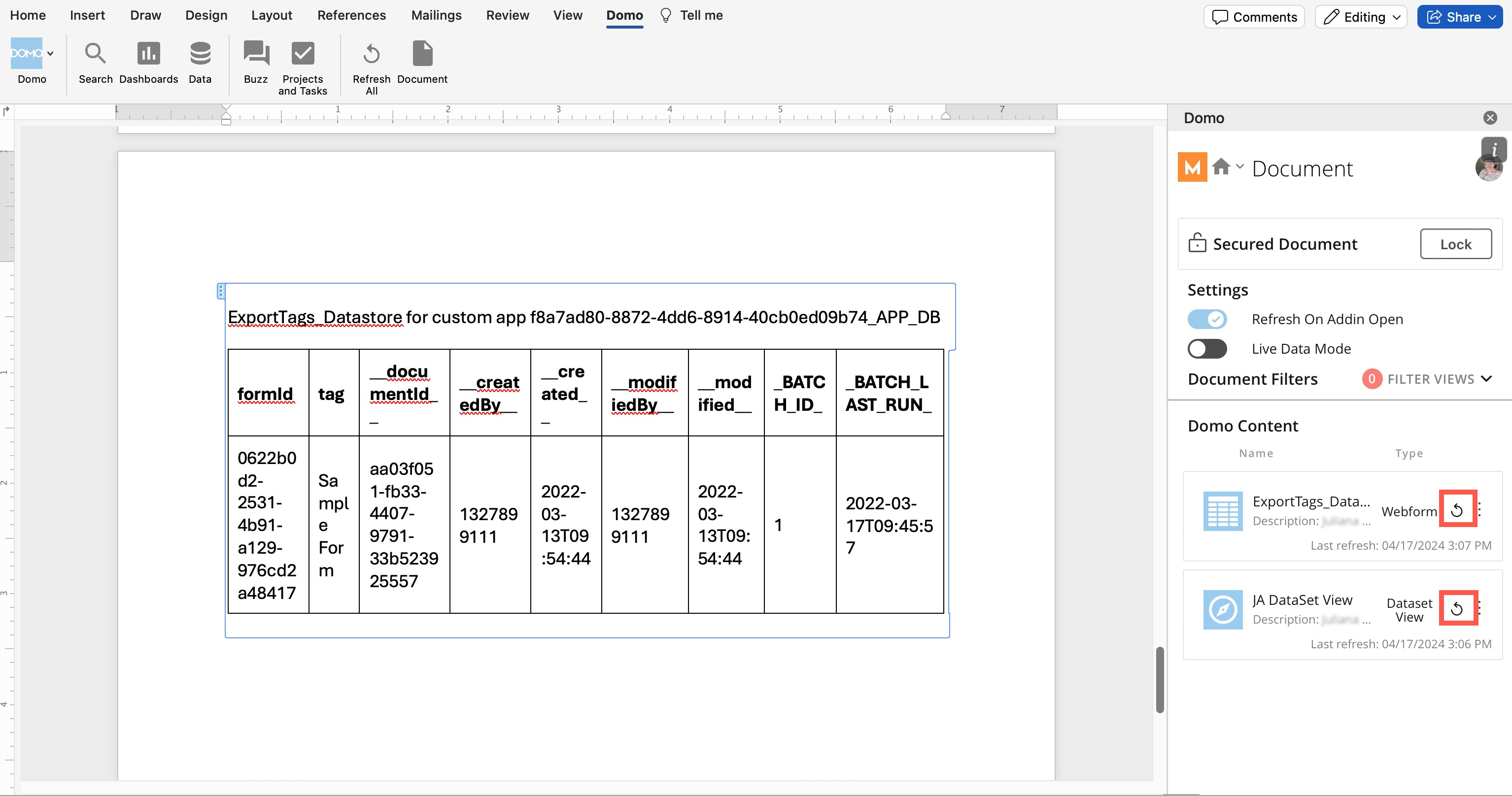
Task: Refresh the JA DataSet View
Action: [1459, 608]
